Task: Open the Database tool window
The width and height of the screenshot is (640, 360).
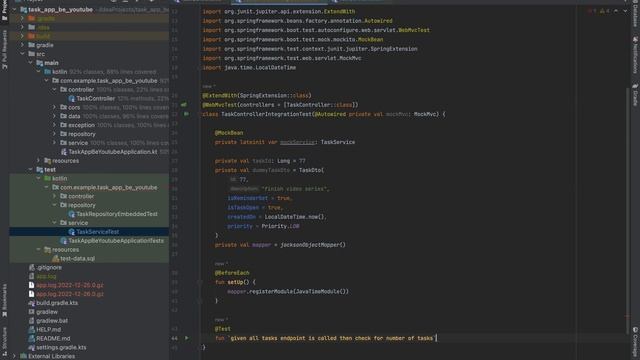Action: point(635,14)
